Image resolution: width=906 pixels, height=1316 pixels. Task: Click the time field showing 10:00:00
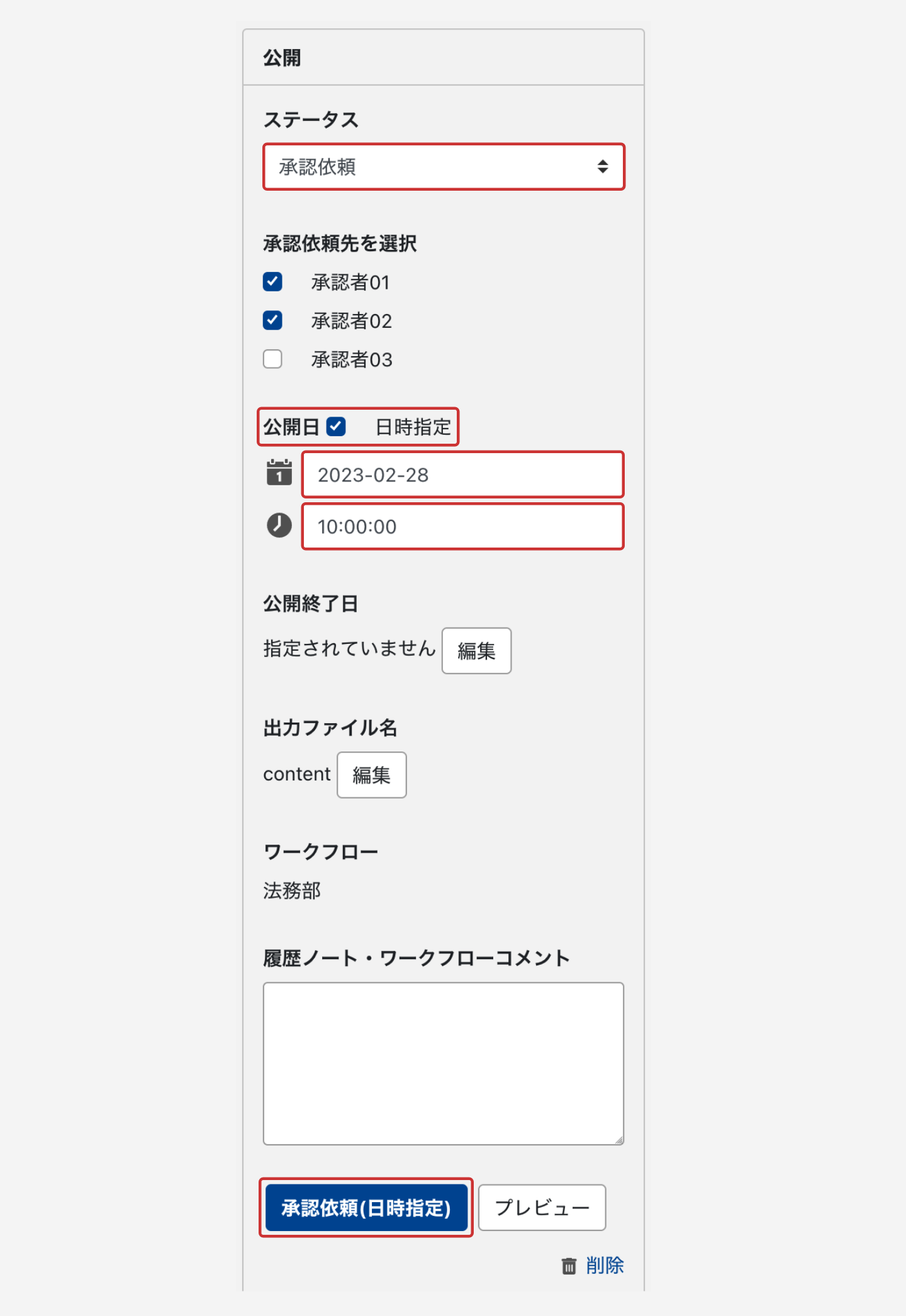coord(462,526)
